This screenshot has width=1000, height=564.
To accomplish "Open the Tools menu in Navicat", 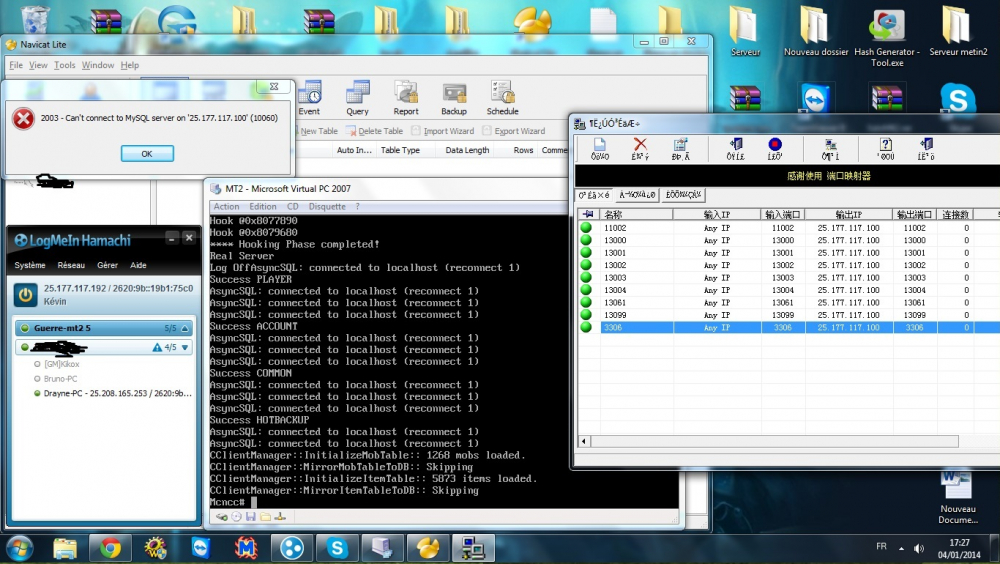I will click(64, 65).
